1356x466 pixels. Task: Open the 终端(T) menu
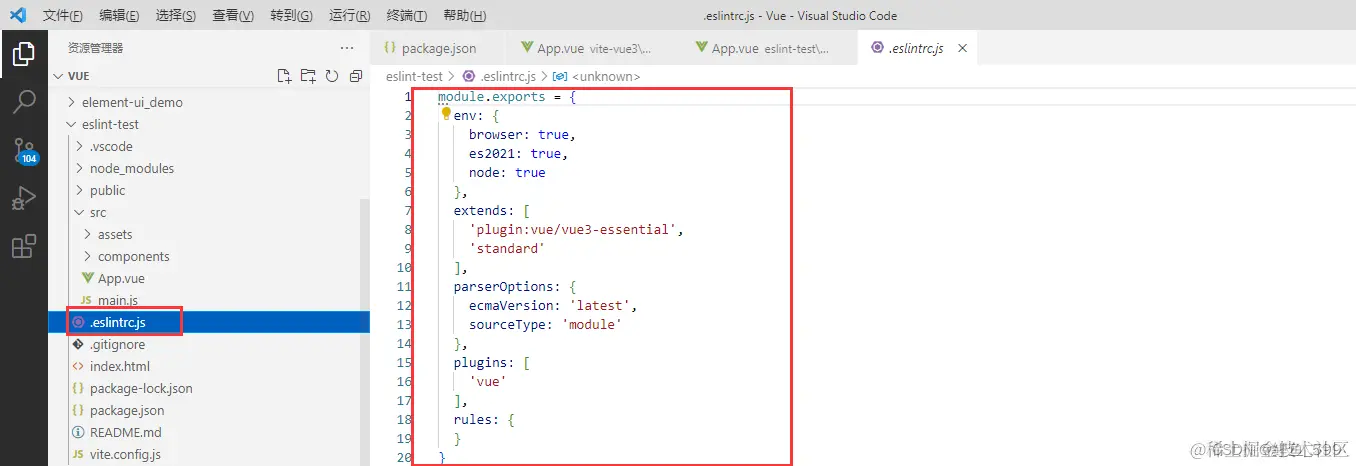point(406,16)
